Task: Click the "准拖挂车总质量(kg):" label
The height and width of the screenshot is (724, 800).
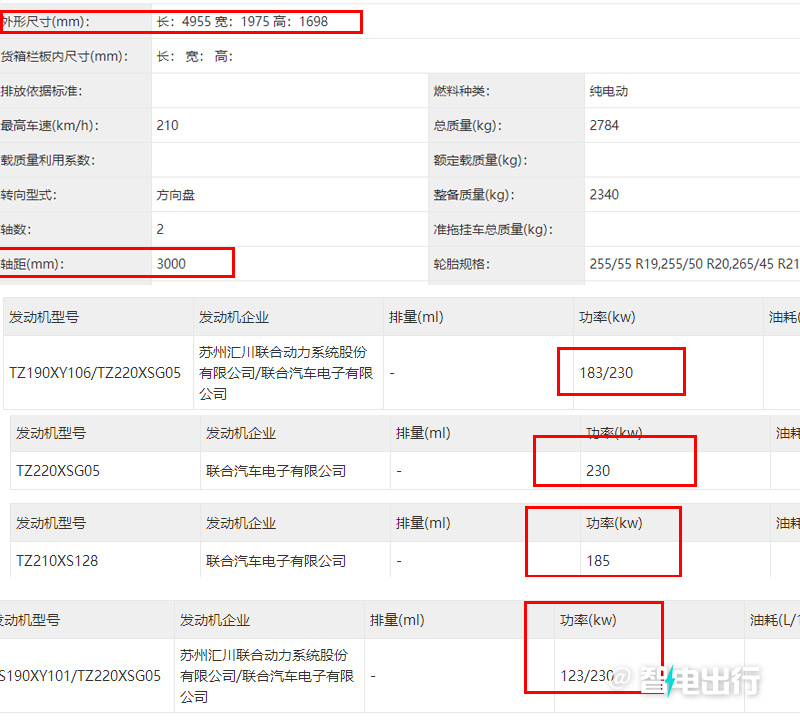Action: 493,230
